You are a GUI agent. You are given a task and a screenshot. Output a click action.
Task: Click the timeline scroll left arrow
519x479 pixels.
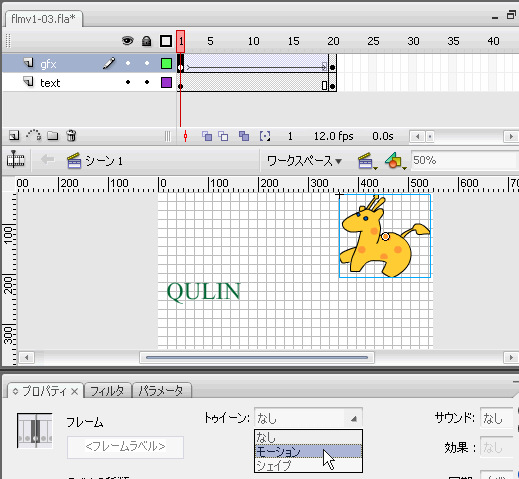coord(417,136)
